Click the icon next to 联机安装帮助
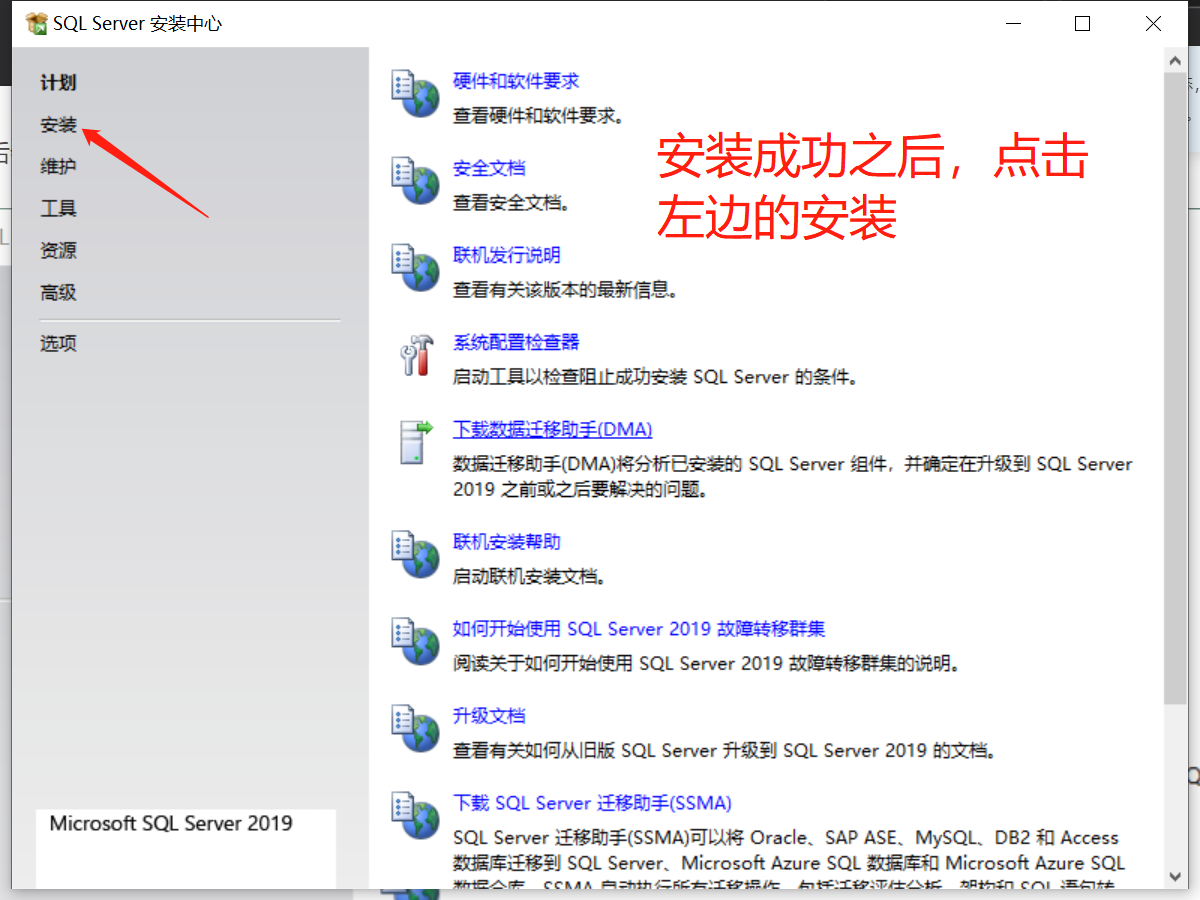The image size is (1200, 900). click(415, 555)
